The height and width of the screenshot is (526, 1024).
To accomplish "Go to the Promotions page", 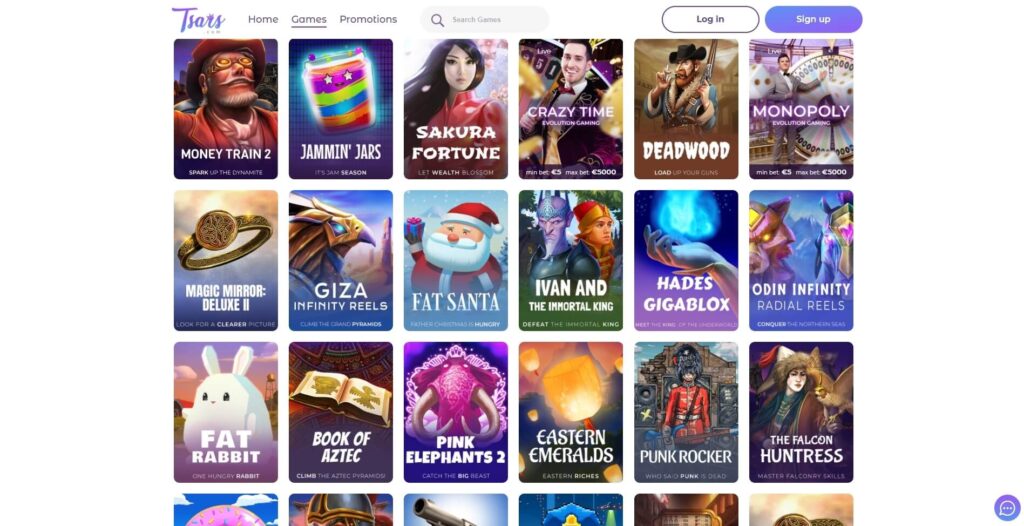I will pyautogui.click(x=368, y=20).
